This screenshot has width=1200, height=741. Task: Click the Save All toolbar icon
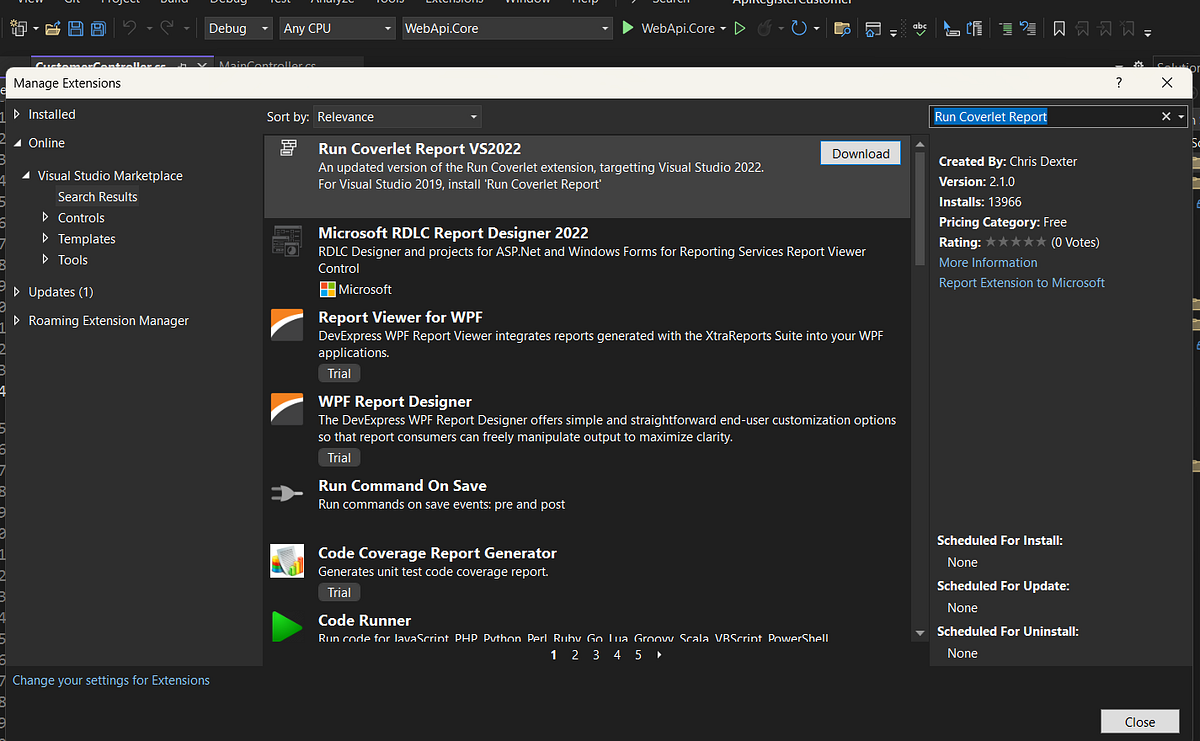[x=98, y=29]
